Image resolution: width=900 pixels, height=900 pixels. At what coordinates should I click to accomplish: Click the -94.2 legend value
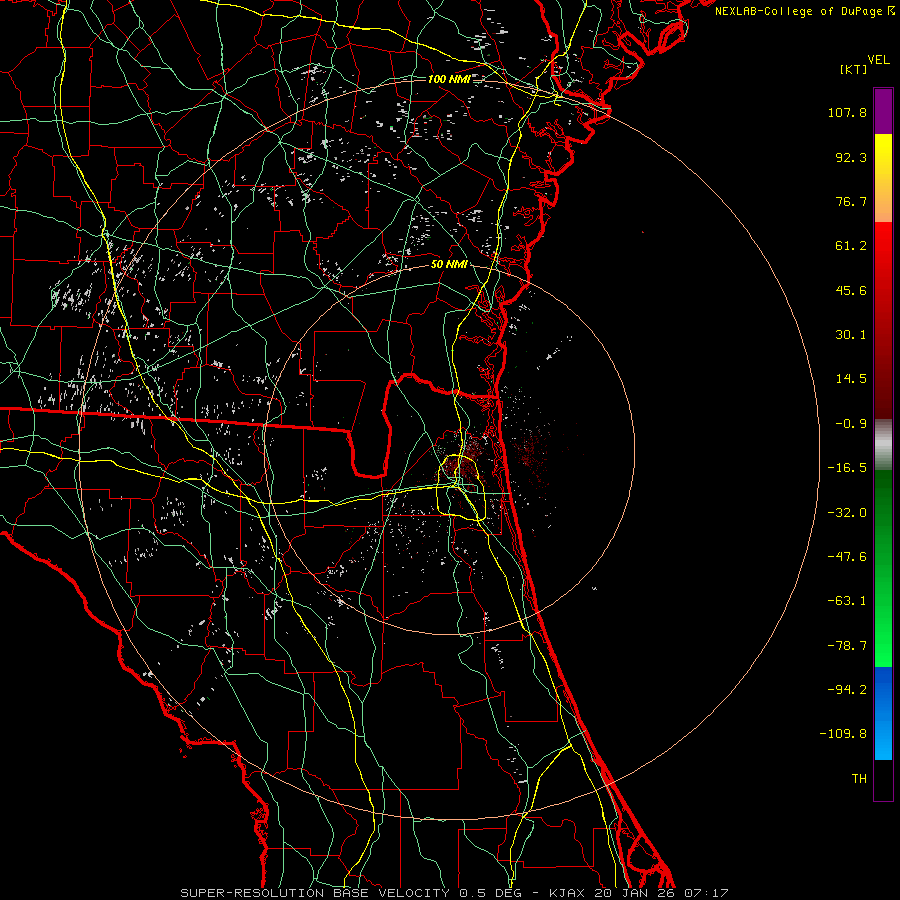(847, 690)
